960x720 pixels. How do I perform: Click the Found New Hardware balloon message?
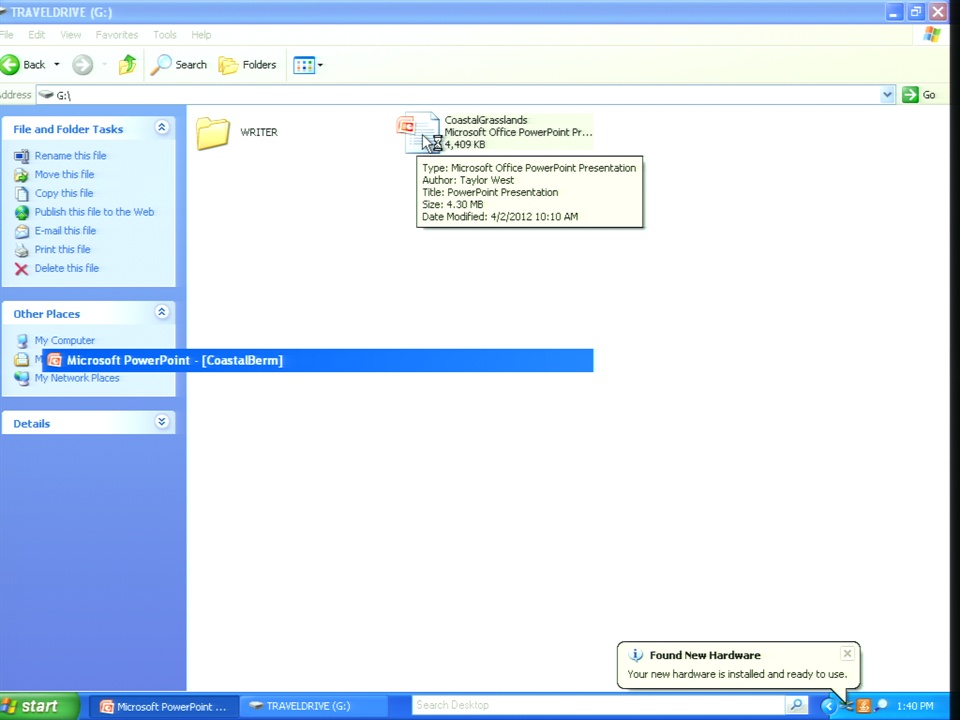point(737,674)
